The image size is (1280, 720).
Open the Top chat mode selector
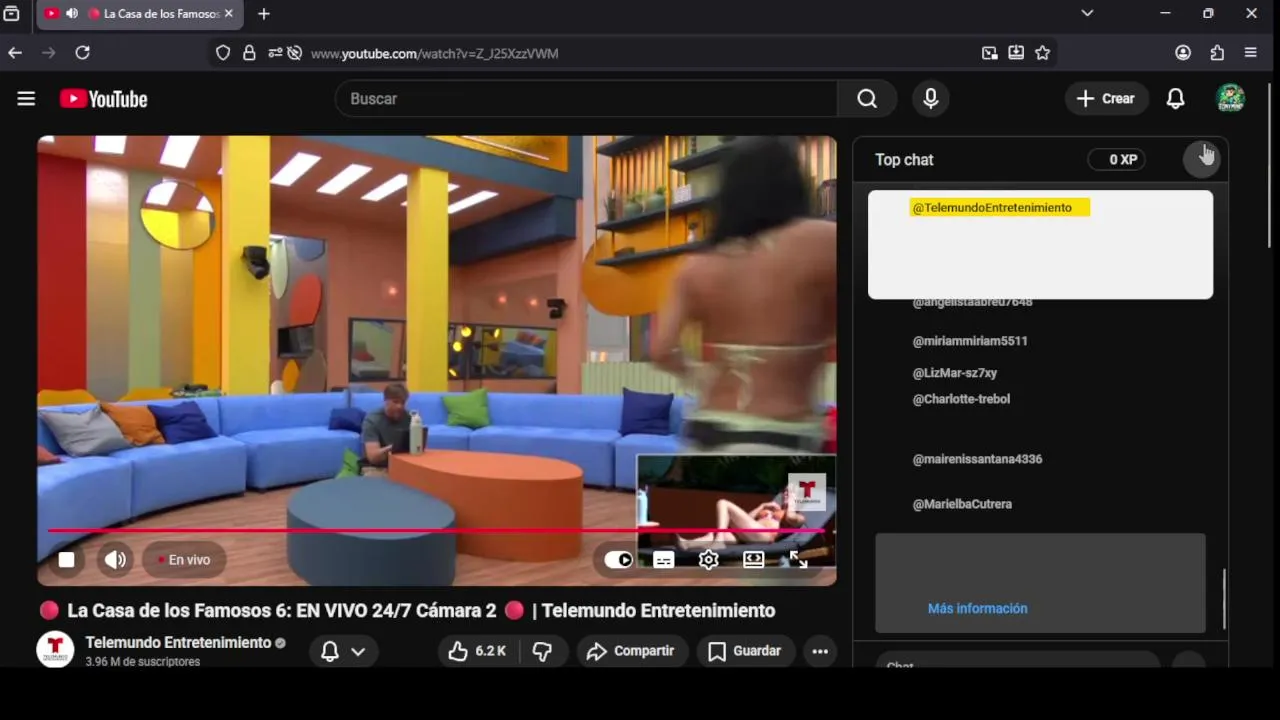click(x=904, y=159)
